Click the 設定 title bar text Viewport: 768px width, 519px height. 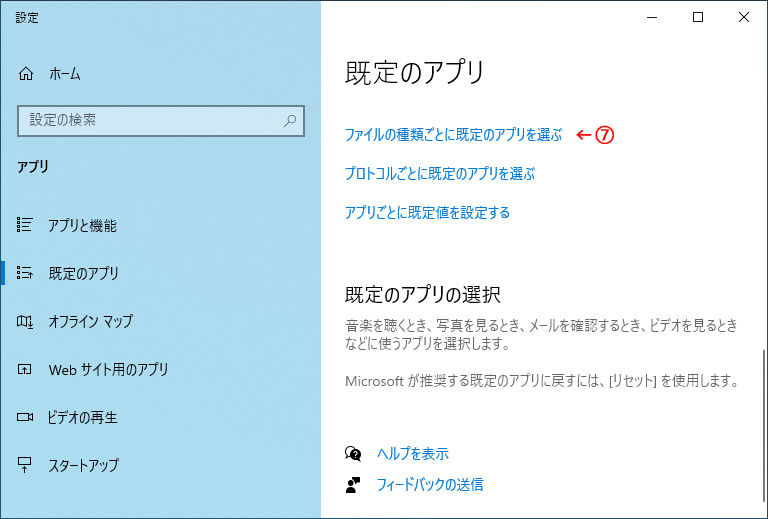pyautogui.click(x=27, y=18)
